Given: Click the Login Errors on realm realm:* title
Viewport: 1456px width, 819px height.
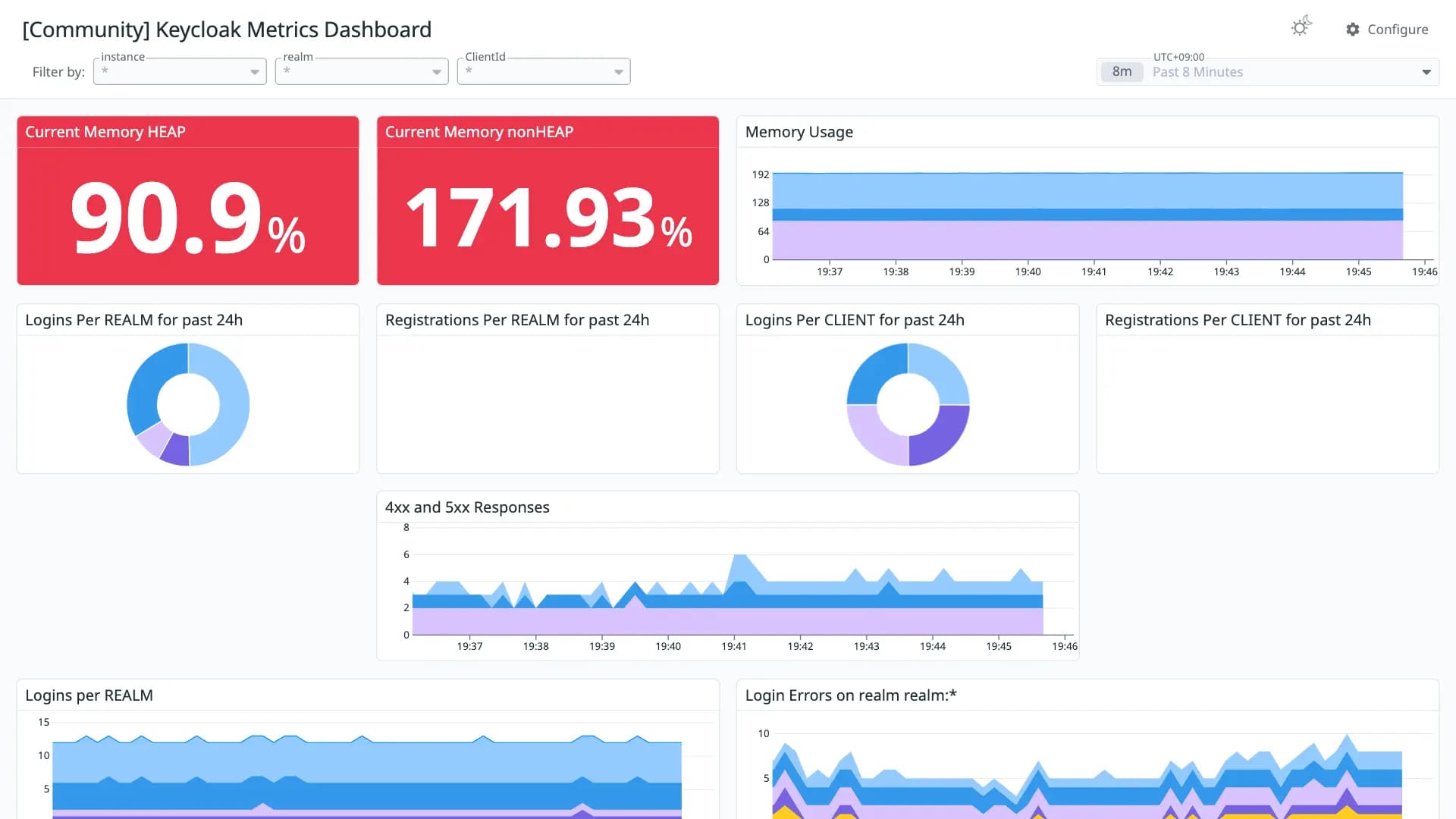Looking at the screenshot, I should [x=851, y=695].
